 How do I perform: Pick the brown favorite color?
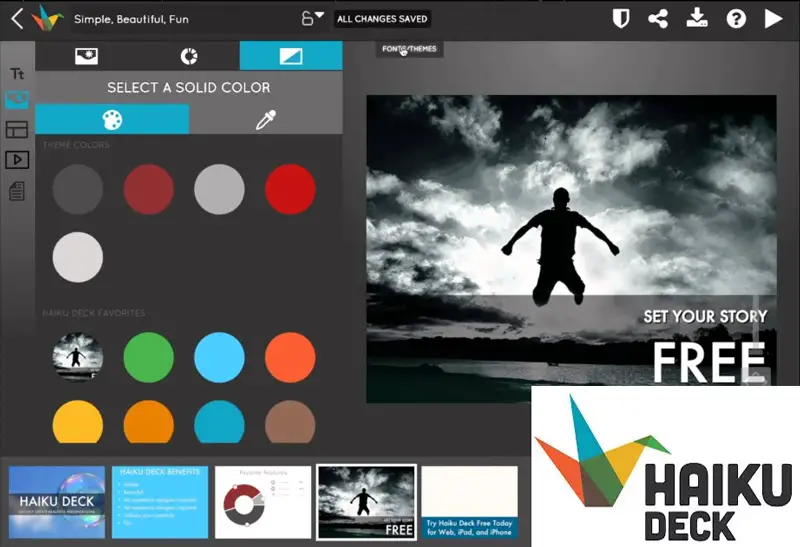pos(290,421)
